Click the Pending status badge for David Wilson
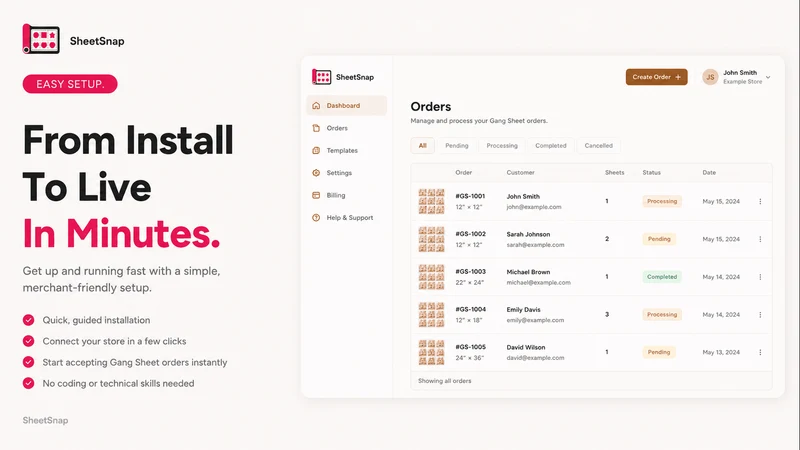Viewport: 800px width, 450px height. coord(659,353)
